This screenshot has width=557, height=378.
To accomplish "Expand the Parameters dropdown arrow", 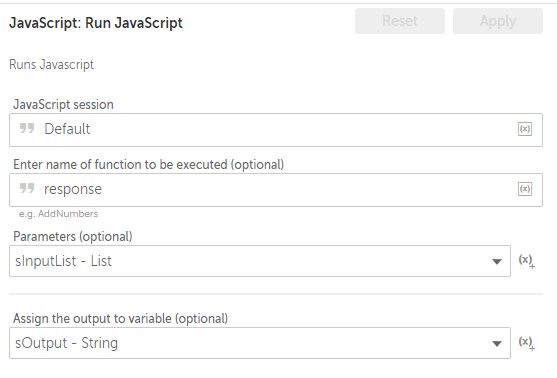I will (497, 262).
